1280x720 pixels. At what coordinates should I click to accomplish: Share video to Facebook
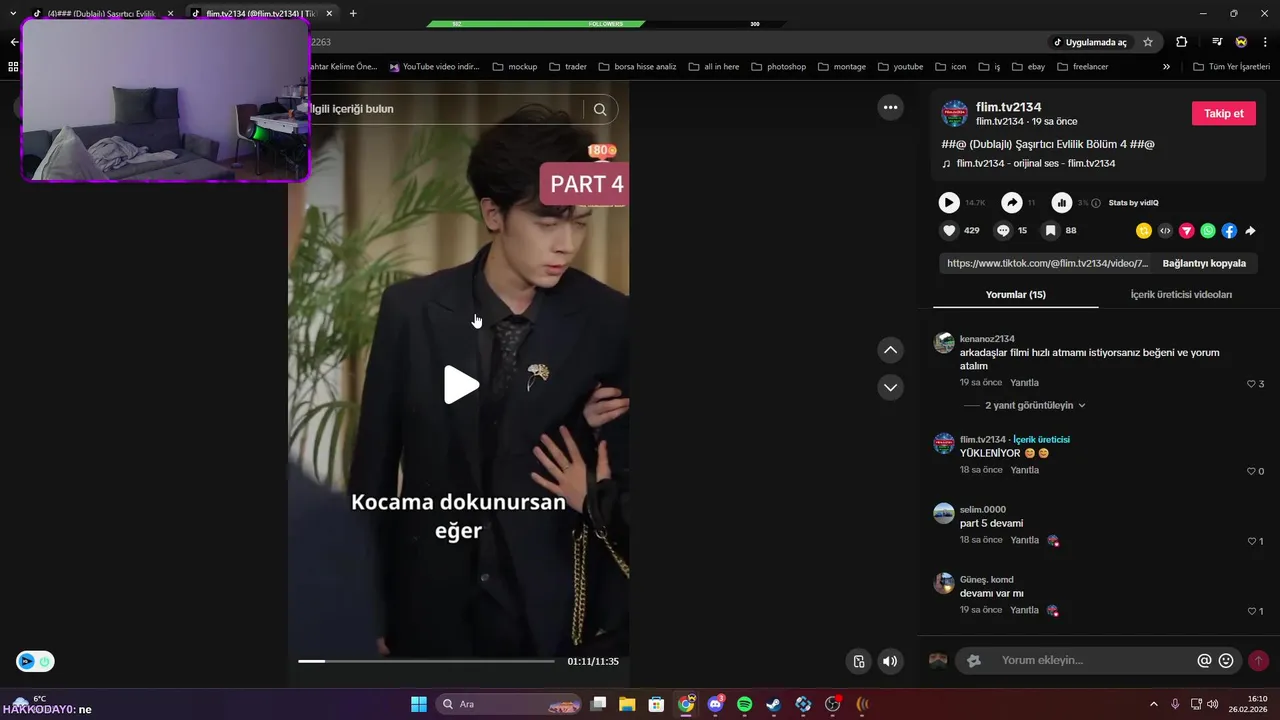(x=1229, y=230)
